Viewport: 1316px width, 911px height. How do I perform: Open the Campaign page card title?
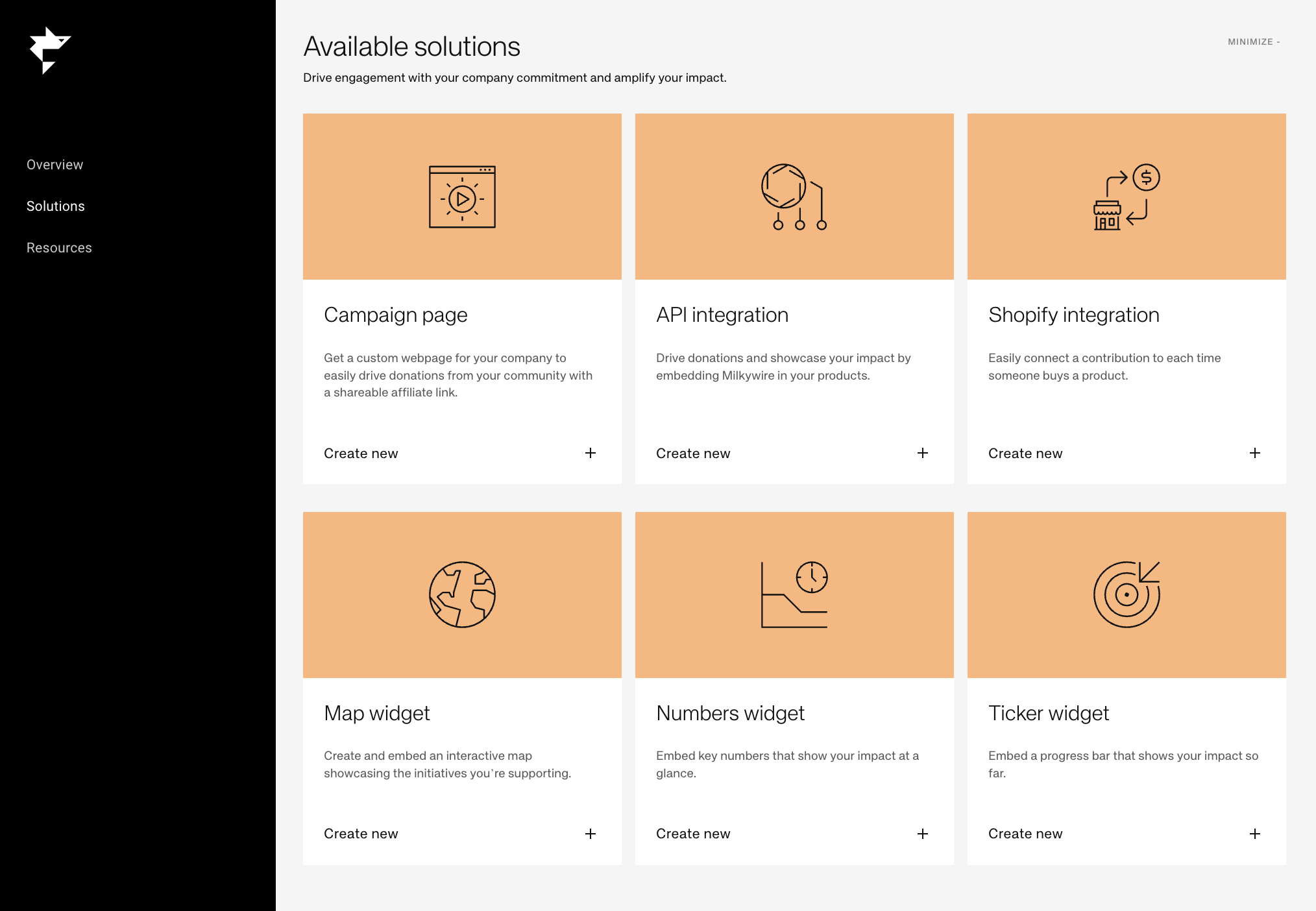pyautogui.click(x=395, y=315)
